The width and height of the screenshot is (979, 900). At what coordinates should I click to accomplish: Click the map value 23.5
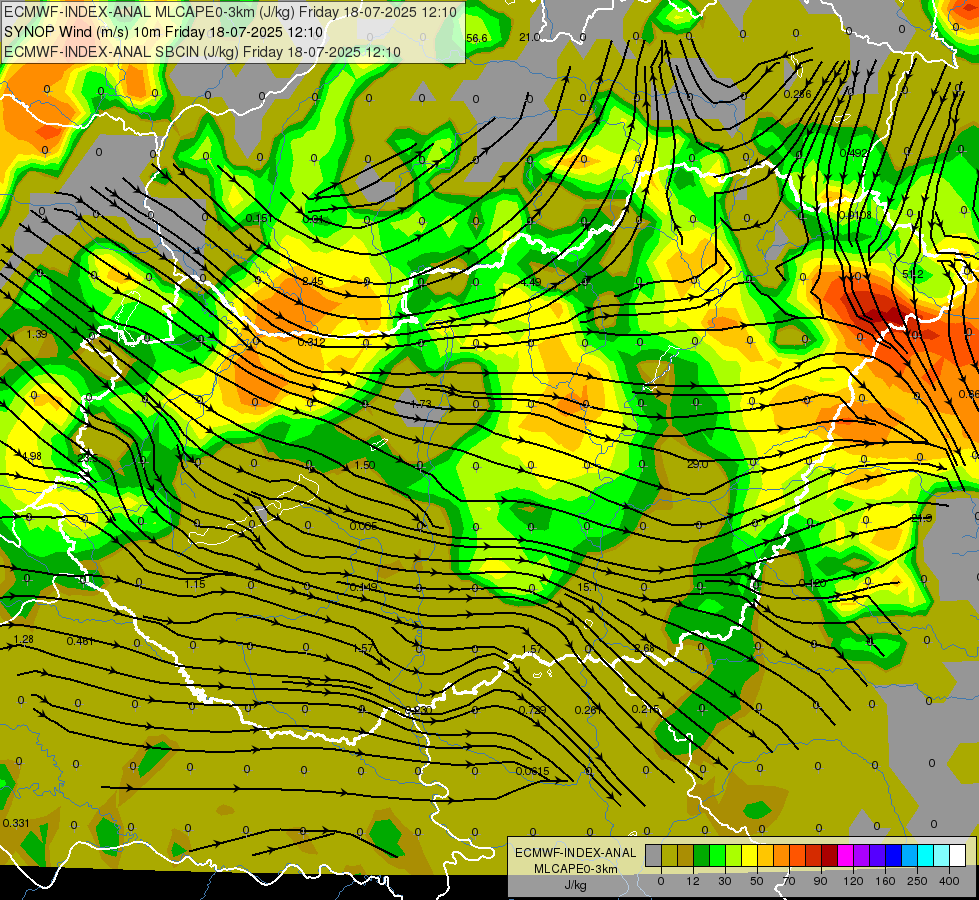click(88, 458)
